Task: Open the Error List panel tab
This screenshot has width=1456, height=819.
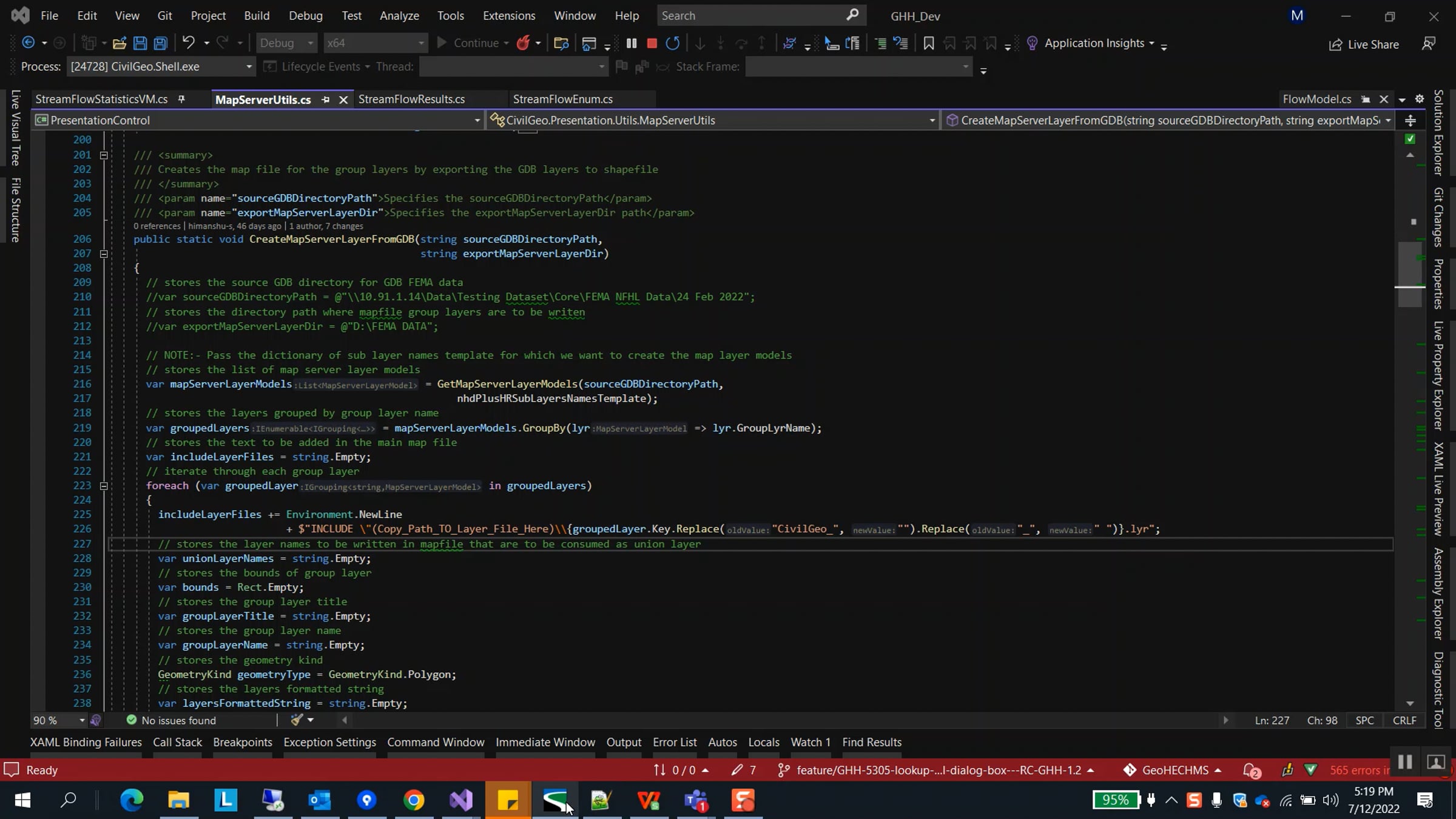Action: tap(674, 742)
